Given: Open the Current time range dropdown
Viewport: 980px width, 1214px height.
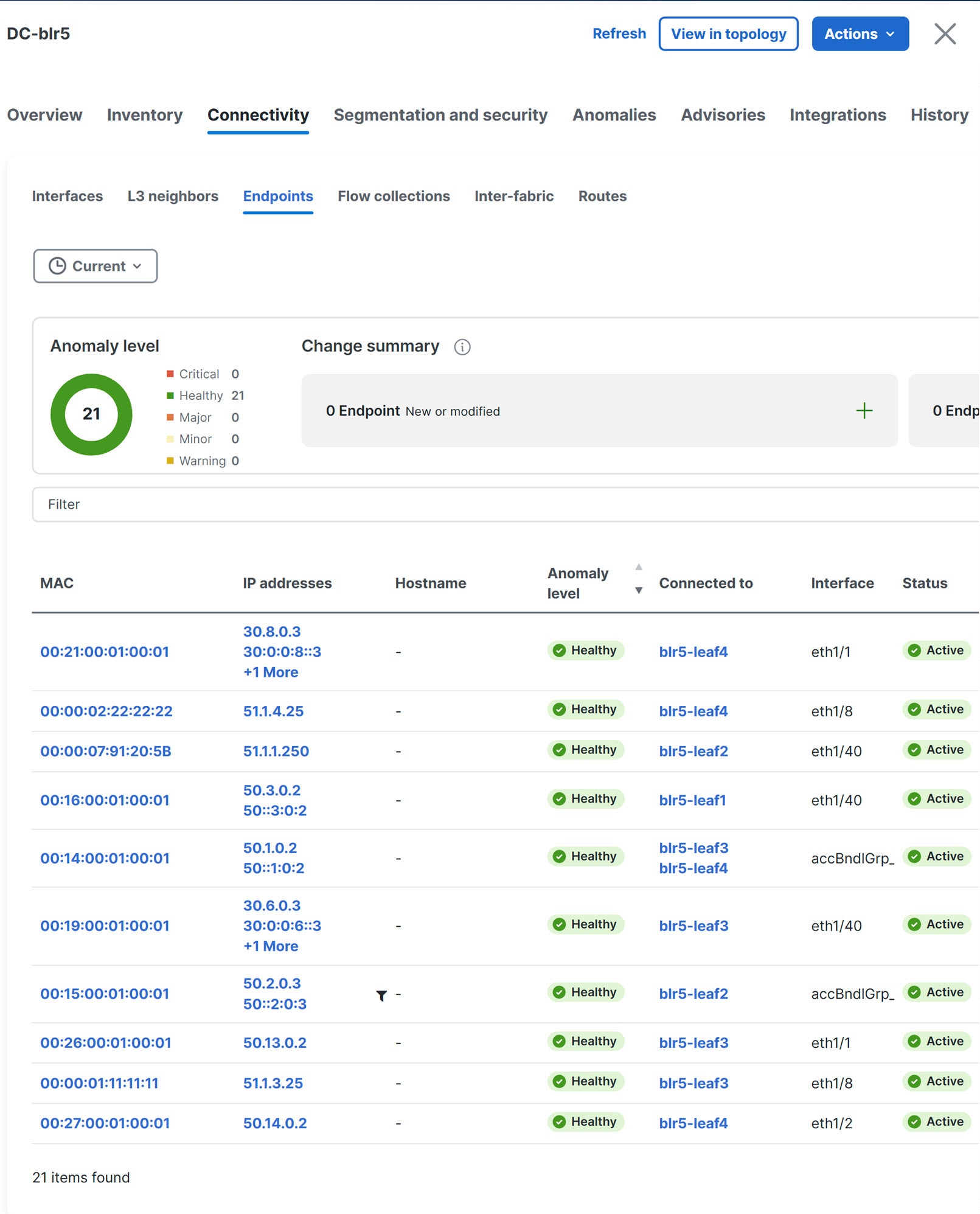Looking at the screenshot, I should [96, 266].
